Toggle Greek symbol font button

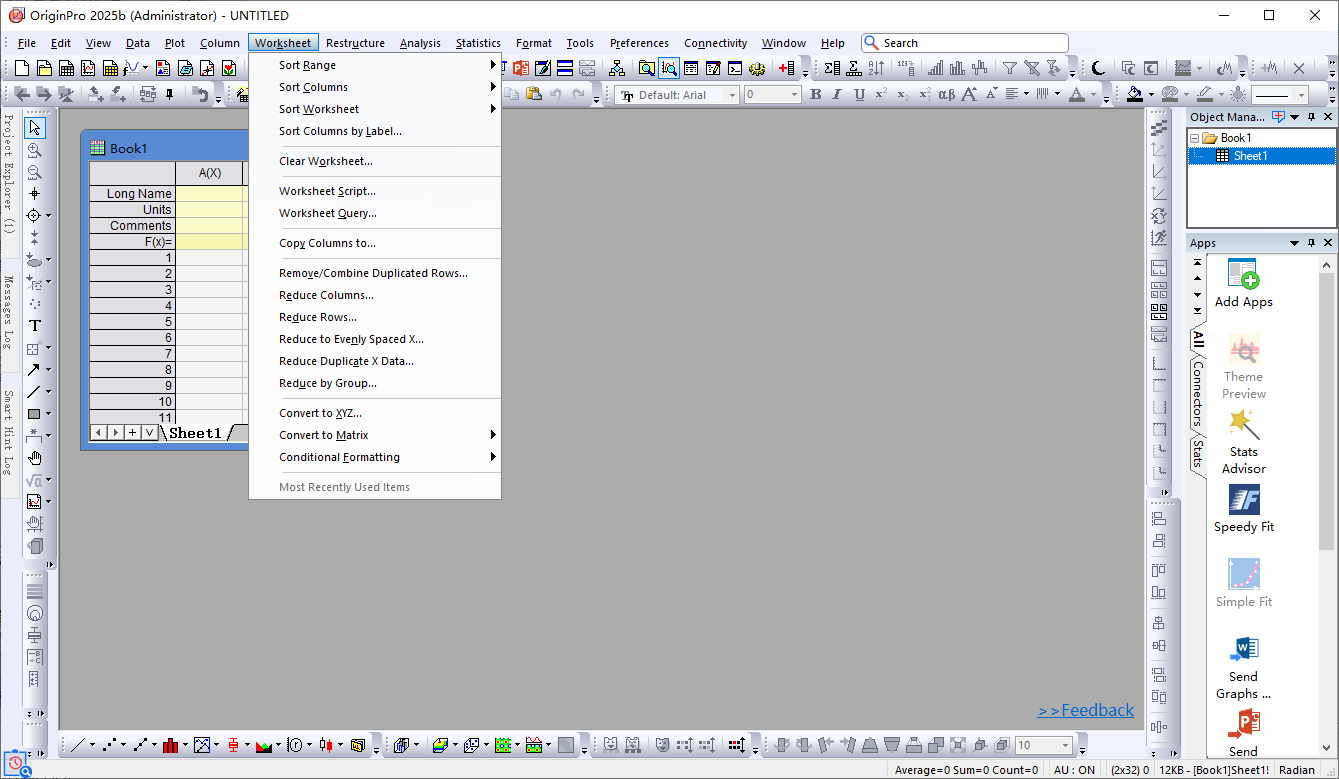pos(946,94)
